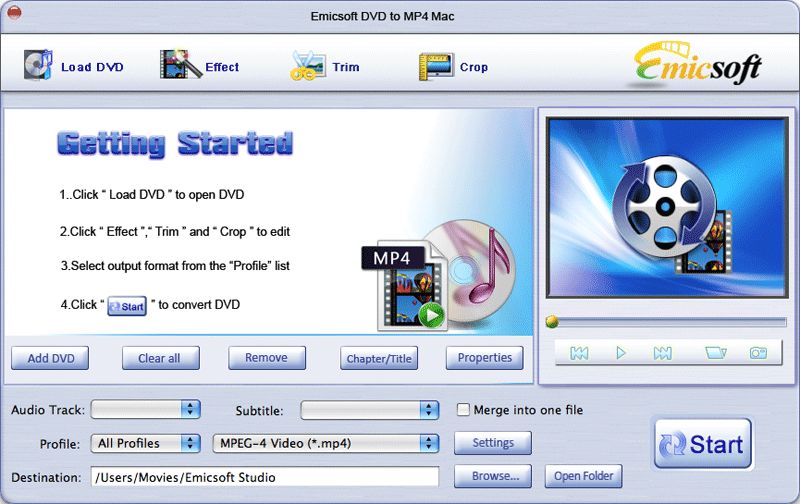Click the Emicsoft logo
Image resolution: width=800 pixels, height=504 pixels.
click(x=697, y=64)
